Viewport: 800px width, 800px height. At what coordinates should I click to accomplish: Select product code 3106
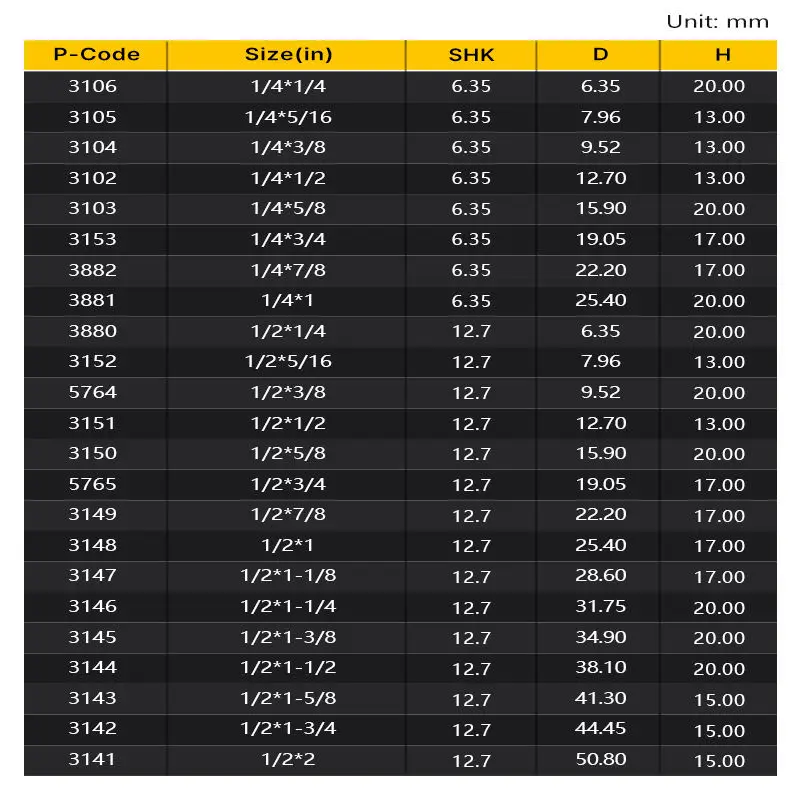(93, 86)
